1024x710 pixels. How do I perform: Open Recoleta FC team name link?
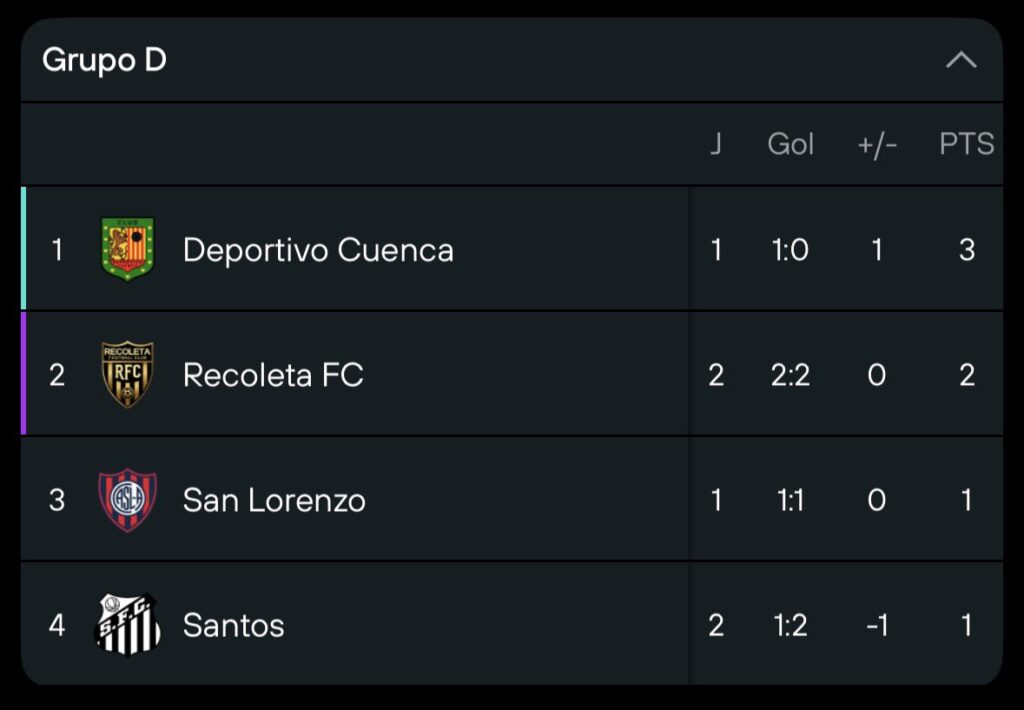click(x=273, y=375)
